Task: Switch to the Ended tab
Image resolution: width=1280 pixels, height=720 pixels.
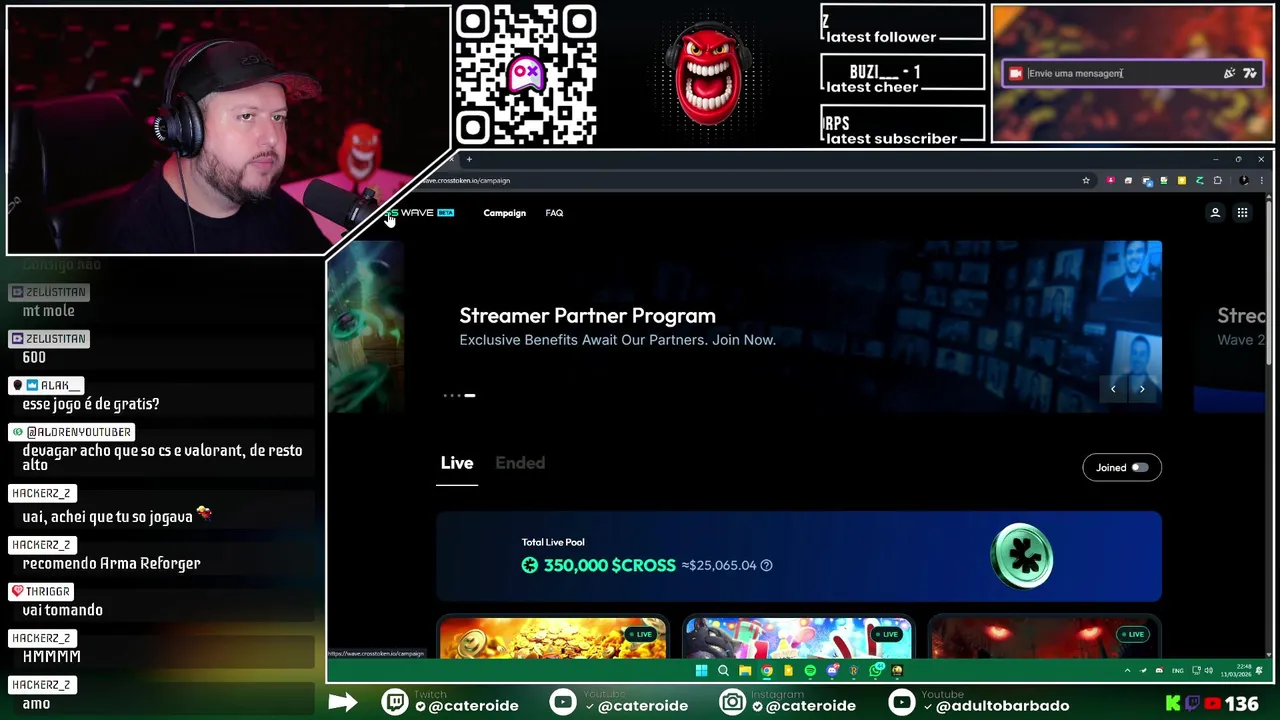Action: [520, 463]
